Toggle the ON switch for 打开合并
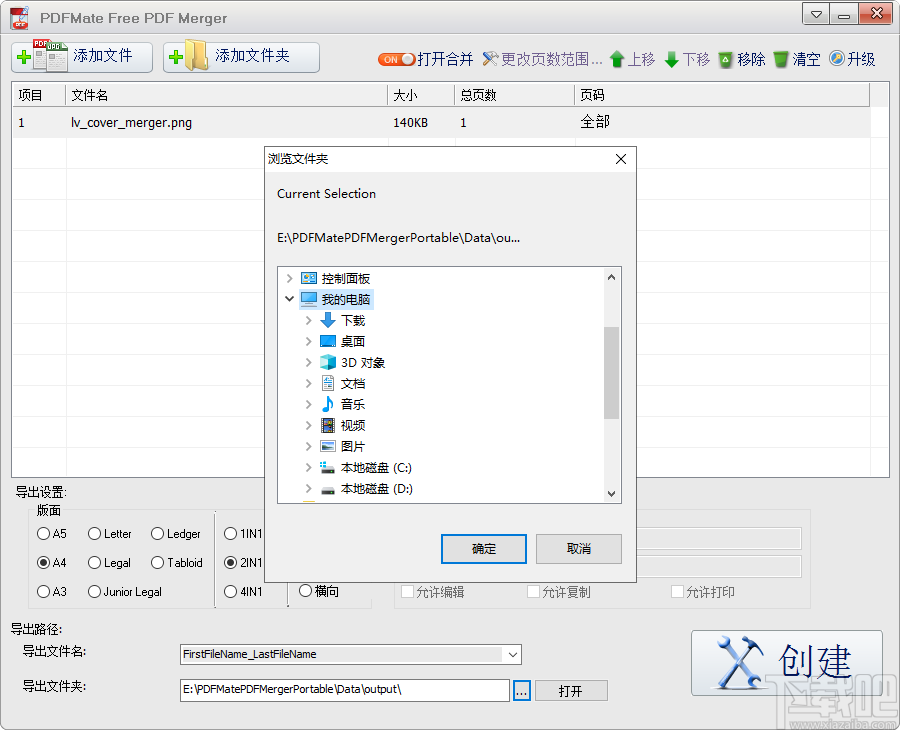 click(397, 59)
